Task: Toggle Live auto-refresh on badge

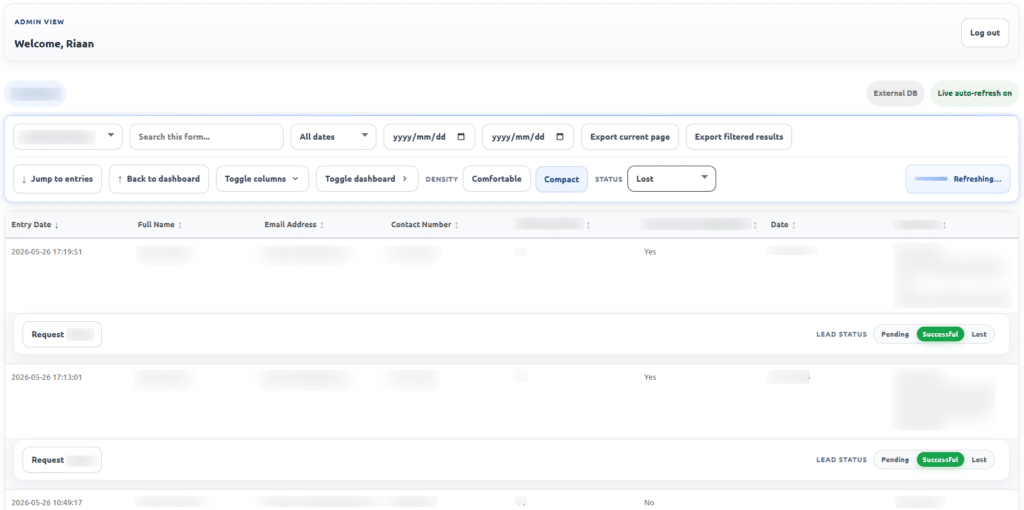Action: click(974, 93)
